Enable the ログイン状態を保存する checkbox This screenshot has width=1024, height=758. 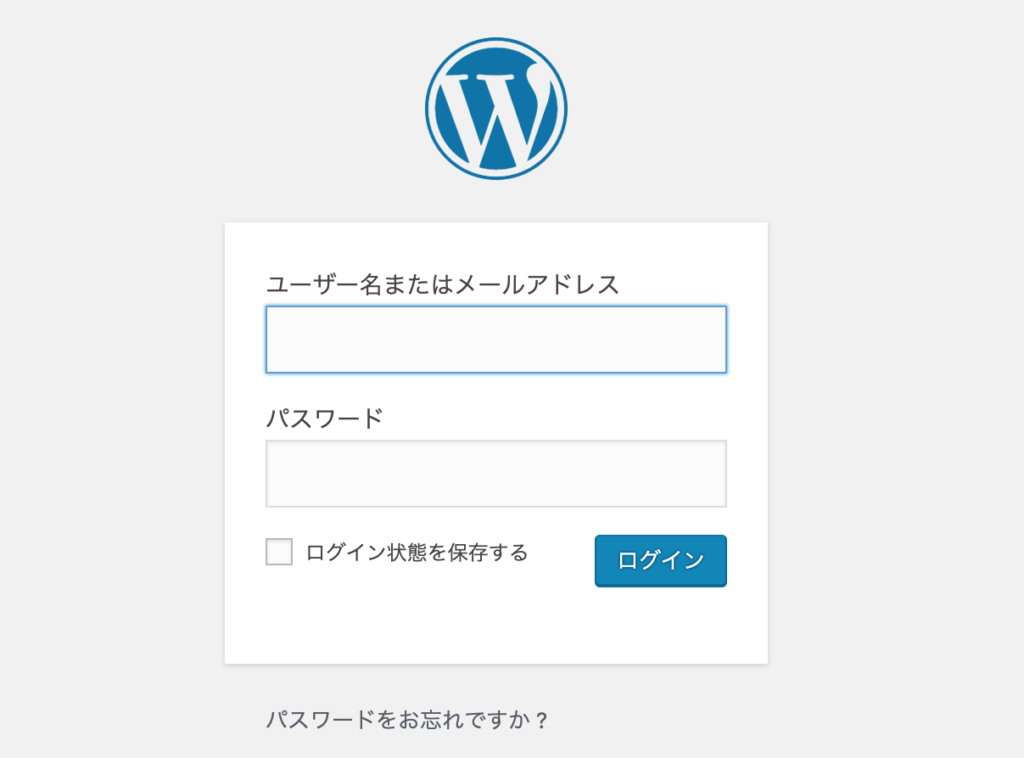279,552
